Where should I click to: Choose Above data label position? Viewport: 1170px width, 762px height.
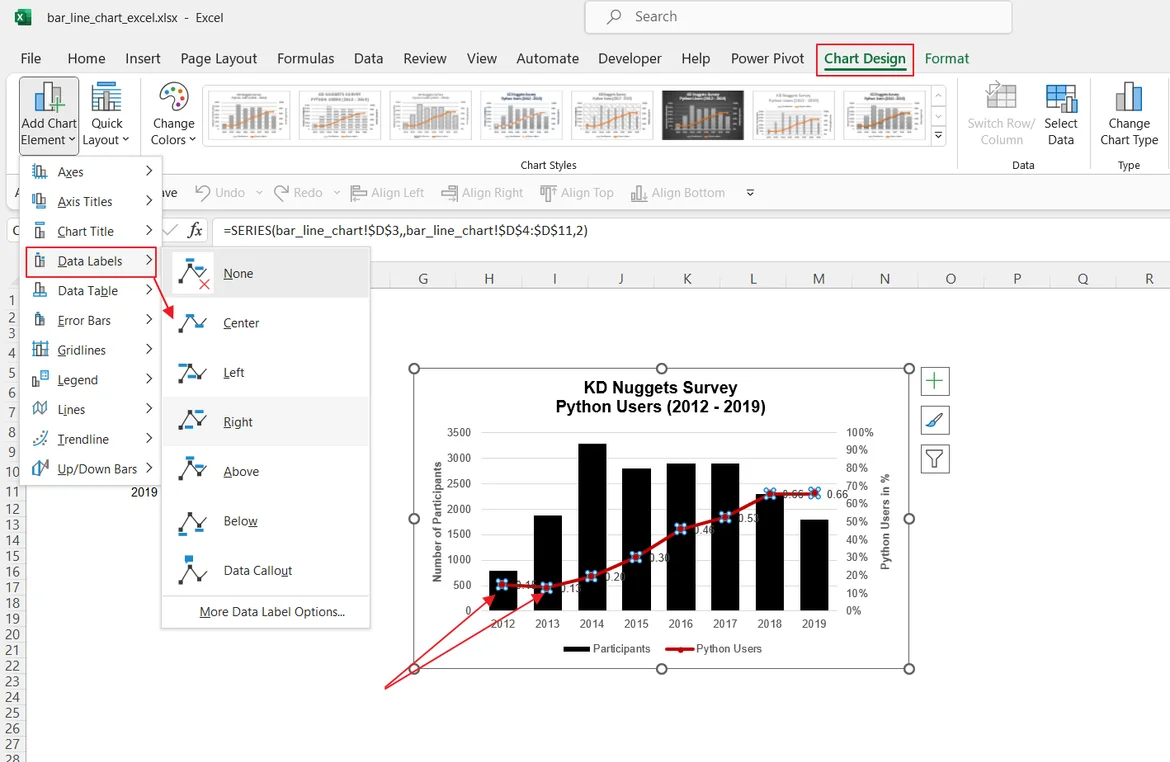pos(241,471)
